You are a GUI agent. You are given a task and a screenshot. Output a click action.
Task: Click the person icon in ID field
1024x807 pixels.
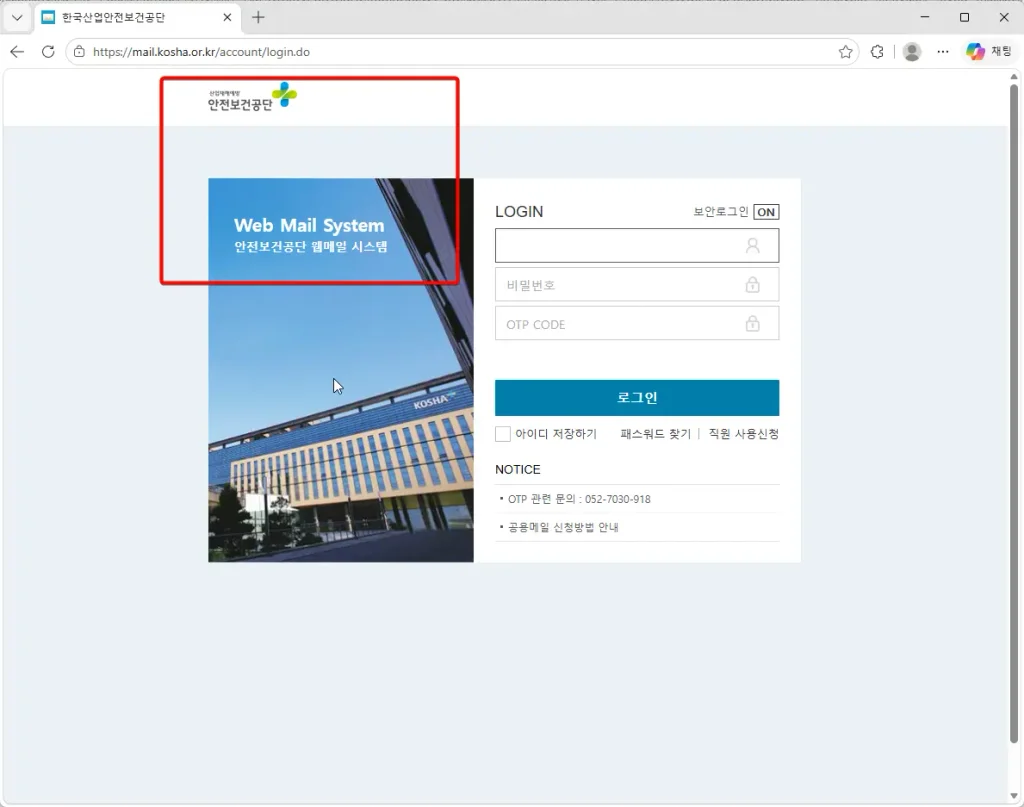tap(752, 245)
